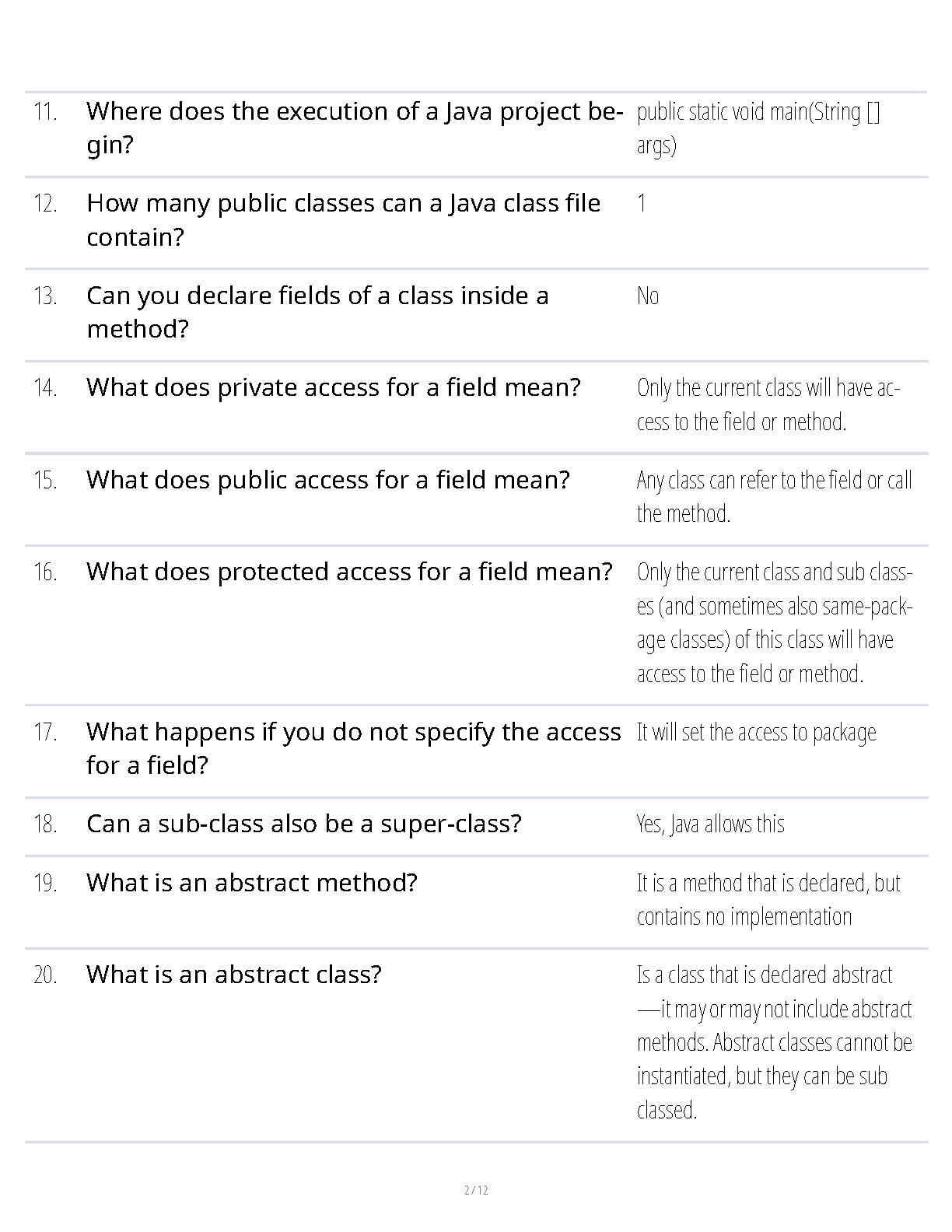Select the answer 'public static void main(String [] args)'
The width and height of the screenshot is (952, 1232).
(758, 128)
